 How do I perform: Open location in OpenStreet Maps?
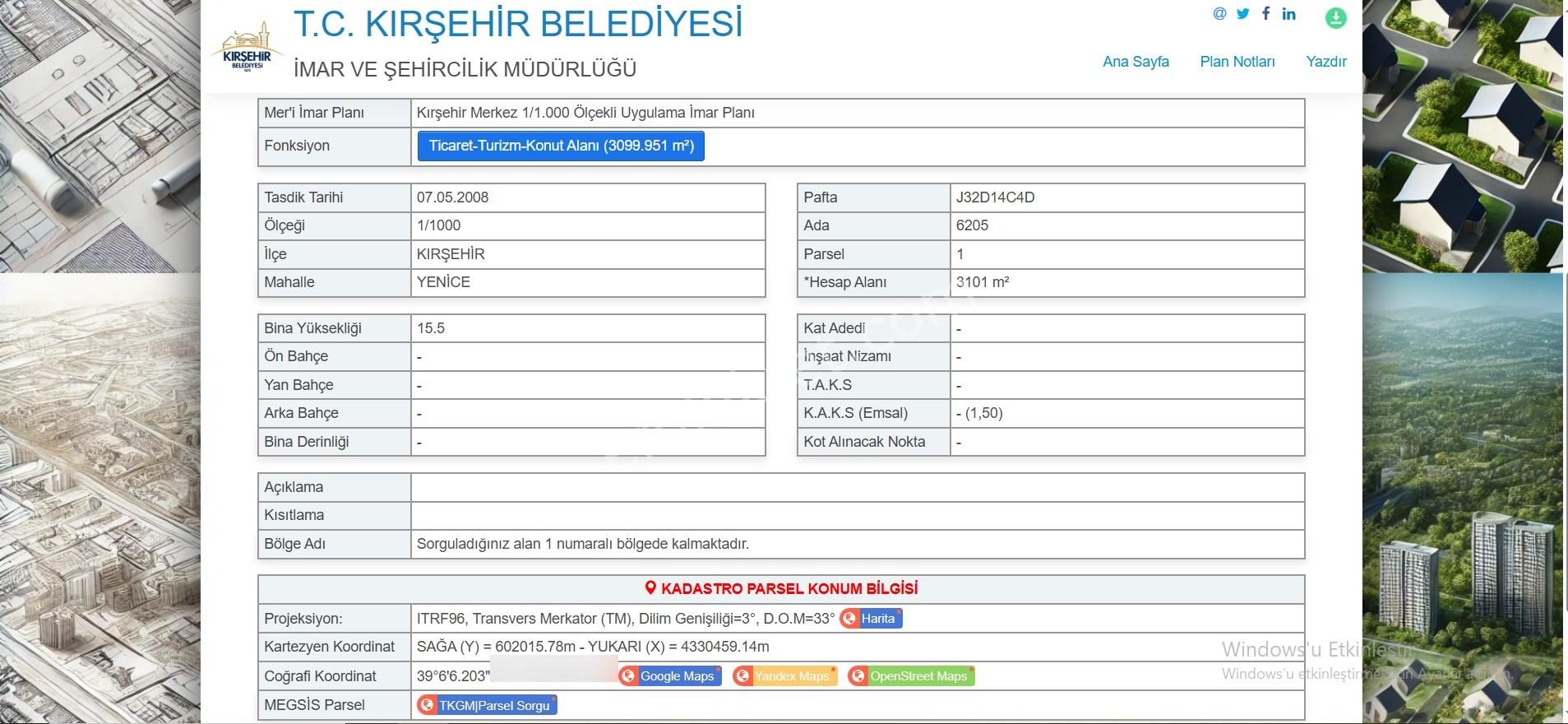click(911, 676)
